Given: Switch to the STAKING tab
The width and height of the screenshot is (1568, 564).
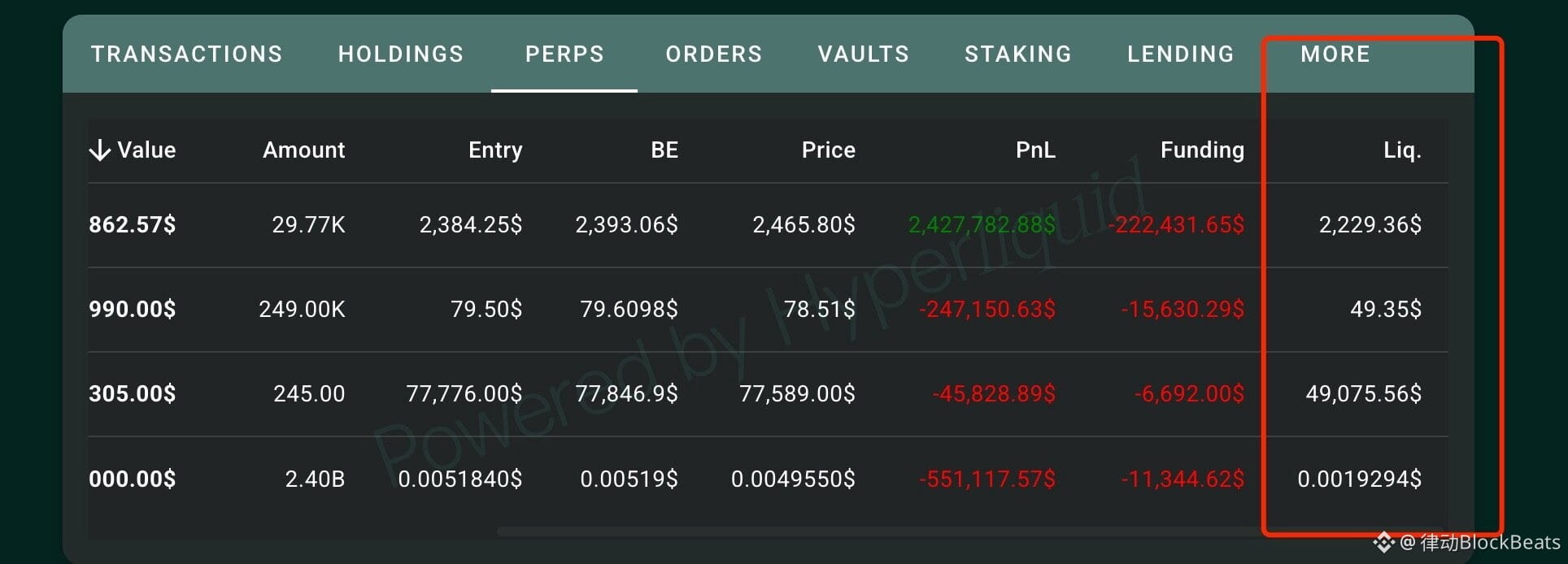Looking at the screenshot, I should [1017, 54].
